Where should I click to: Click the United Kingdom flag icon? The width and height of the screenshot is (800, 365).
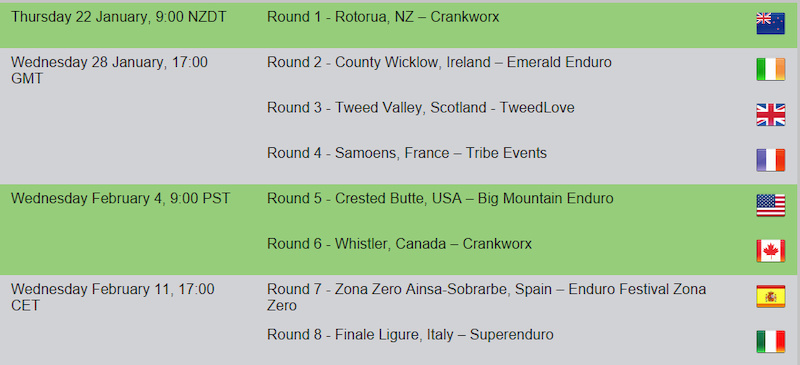coord(770,114)
